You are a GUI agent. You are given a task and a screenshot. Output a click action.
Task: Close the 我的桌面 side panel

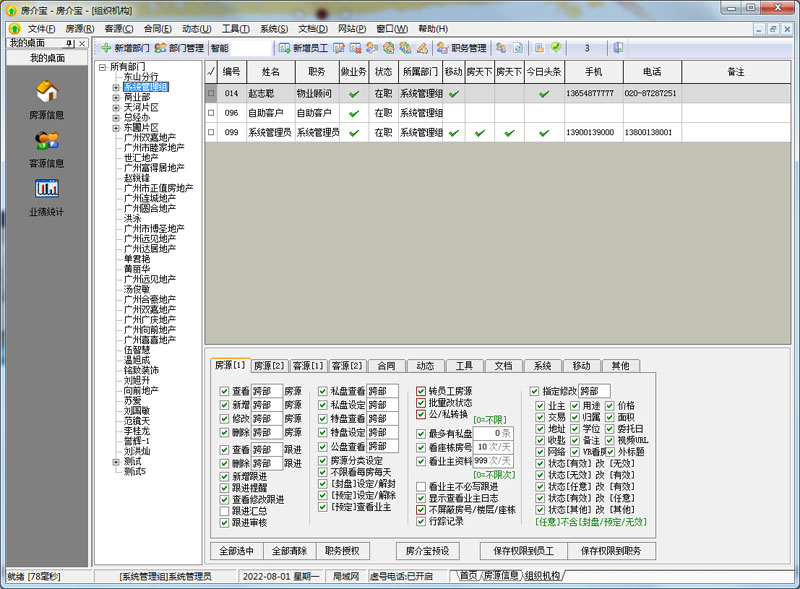click(x=82, y=43)
